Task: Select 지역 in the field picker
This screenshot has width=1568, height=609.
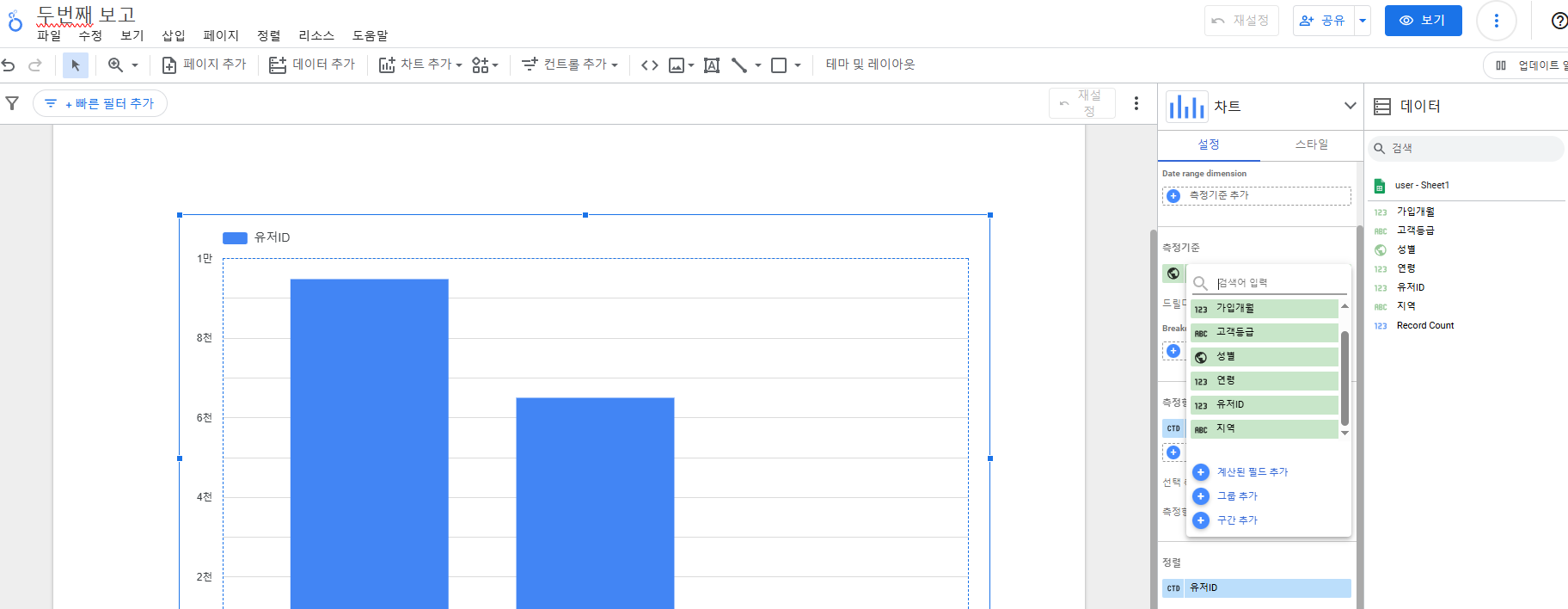Action: pyautogui.click(x=1265, y=428)
